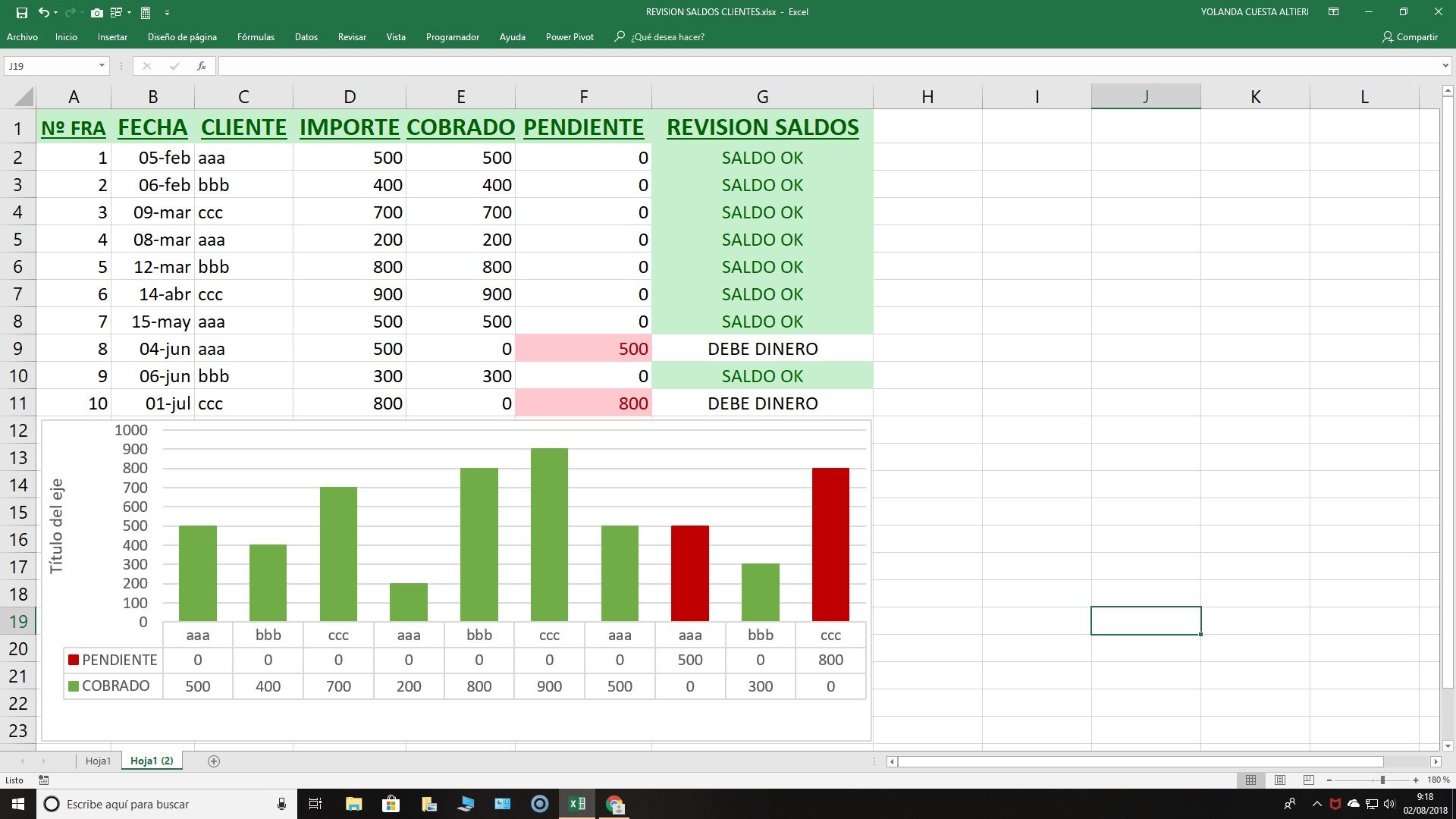Click the Título del eje axis title
This screenshot has height=819, width=1456.
coord(56,526)
